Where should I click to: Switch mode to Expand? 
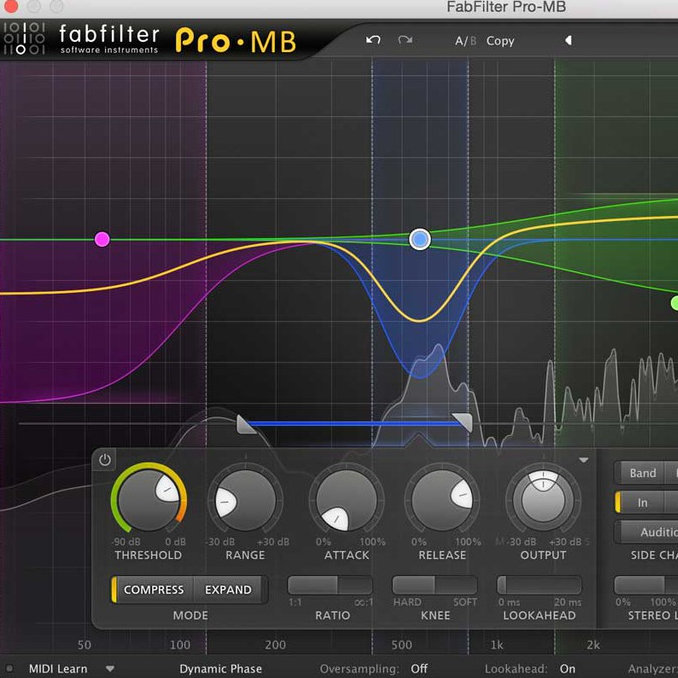[x=228, y=590]
